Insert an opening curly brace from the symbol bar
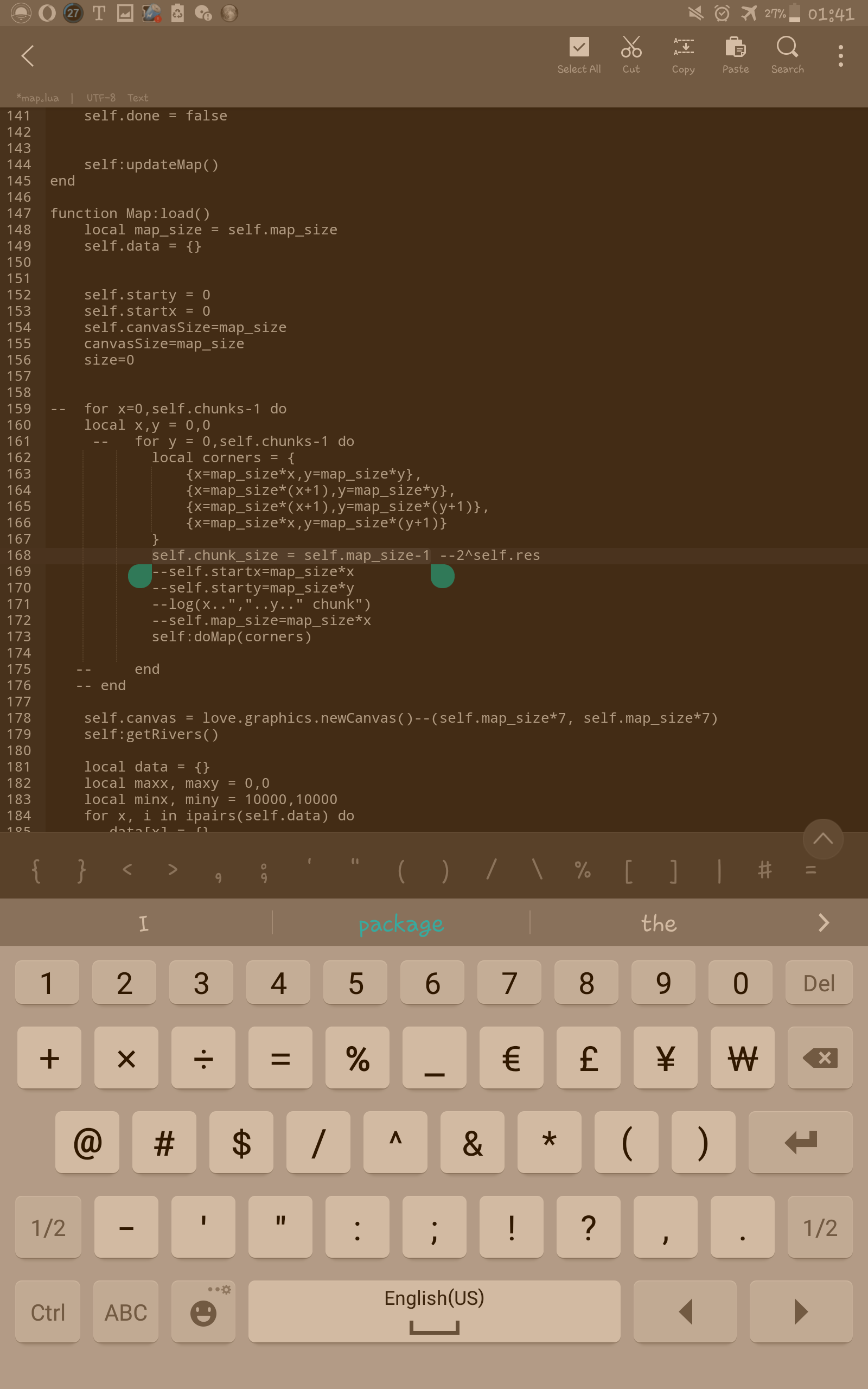The image size is (868, 1389). pyautogui.click(x=36, y=870)
